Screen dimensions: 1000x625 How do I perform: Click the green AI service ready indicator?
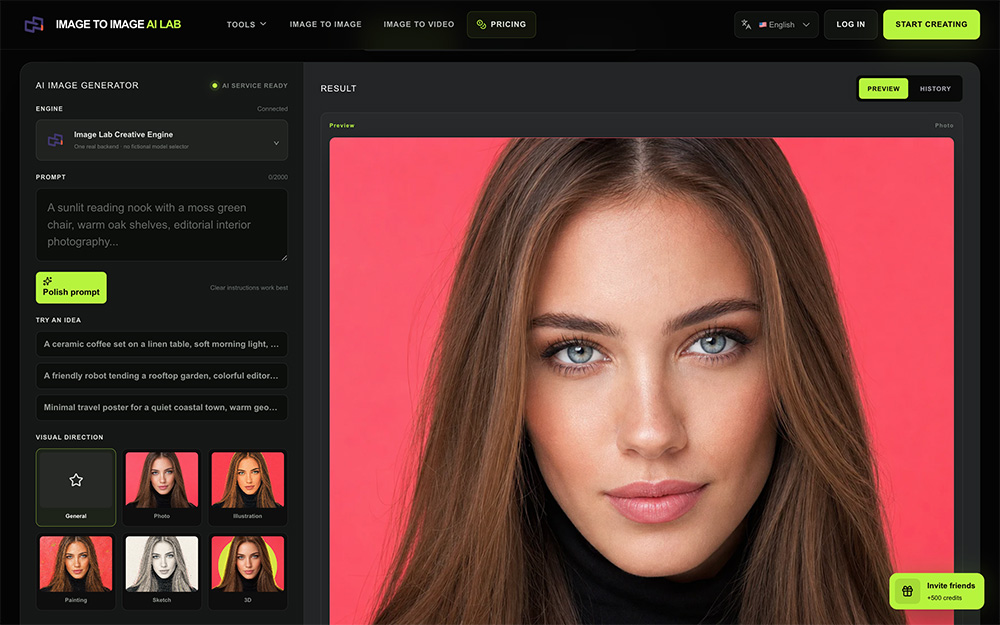pos(215,85)
